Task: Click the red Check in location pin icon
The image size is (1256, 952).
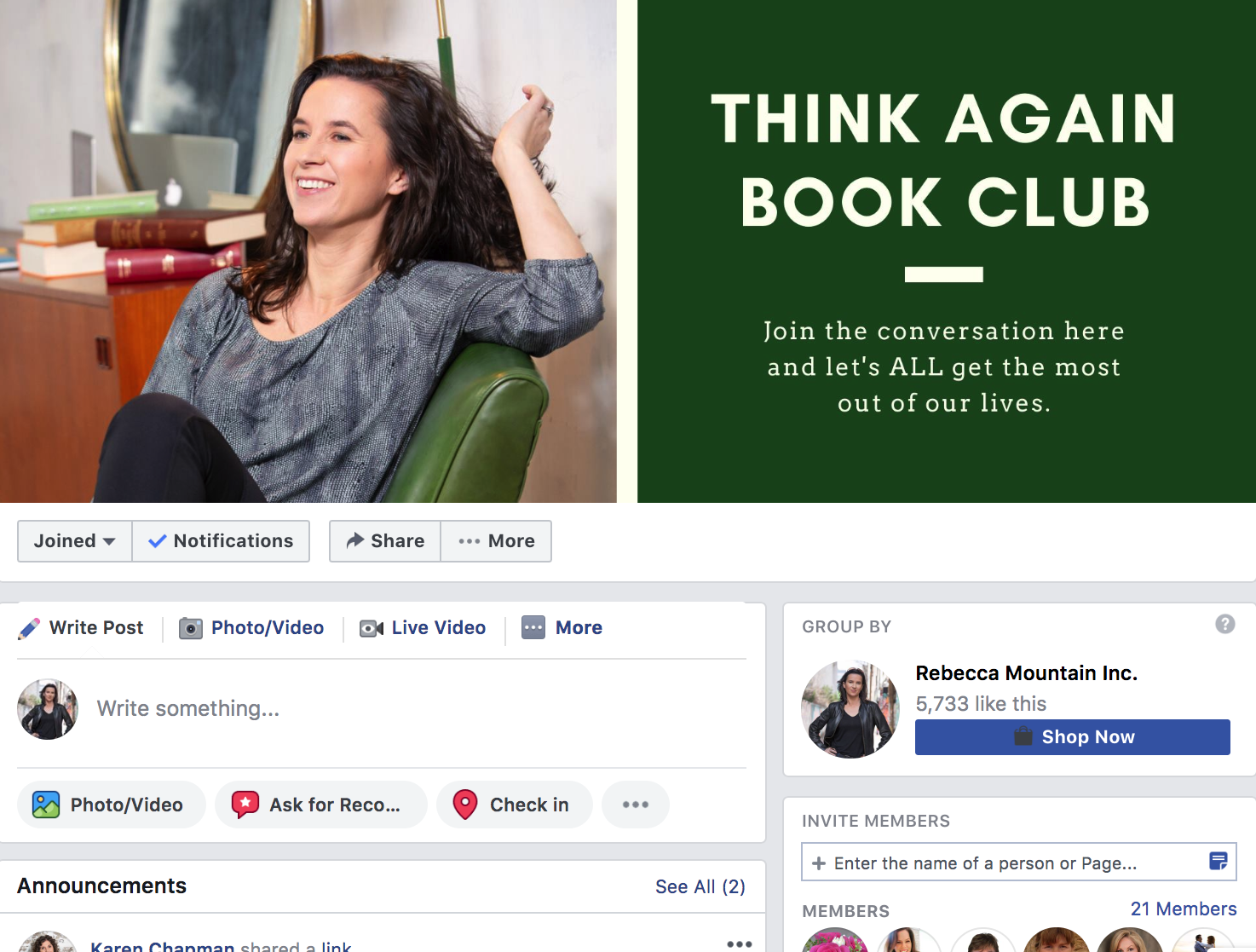Action: click(465, 805)
